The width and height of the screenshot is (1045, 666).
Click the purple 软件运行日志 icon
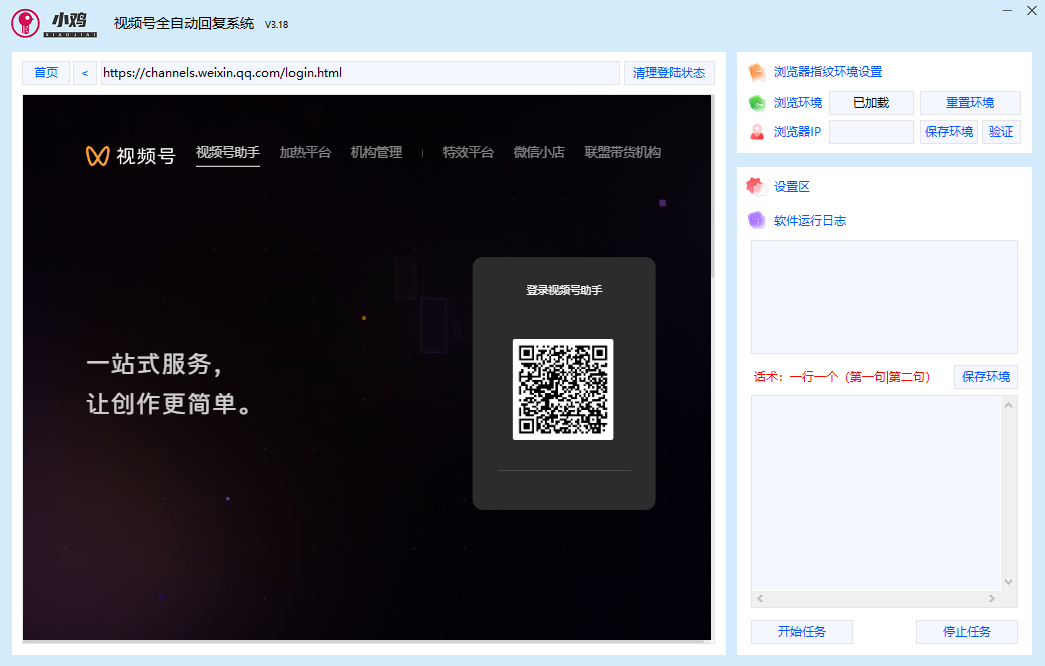click(756, 220)
